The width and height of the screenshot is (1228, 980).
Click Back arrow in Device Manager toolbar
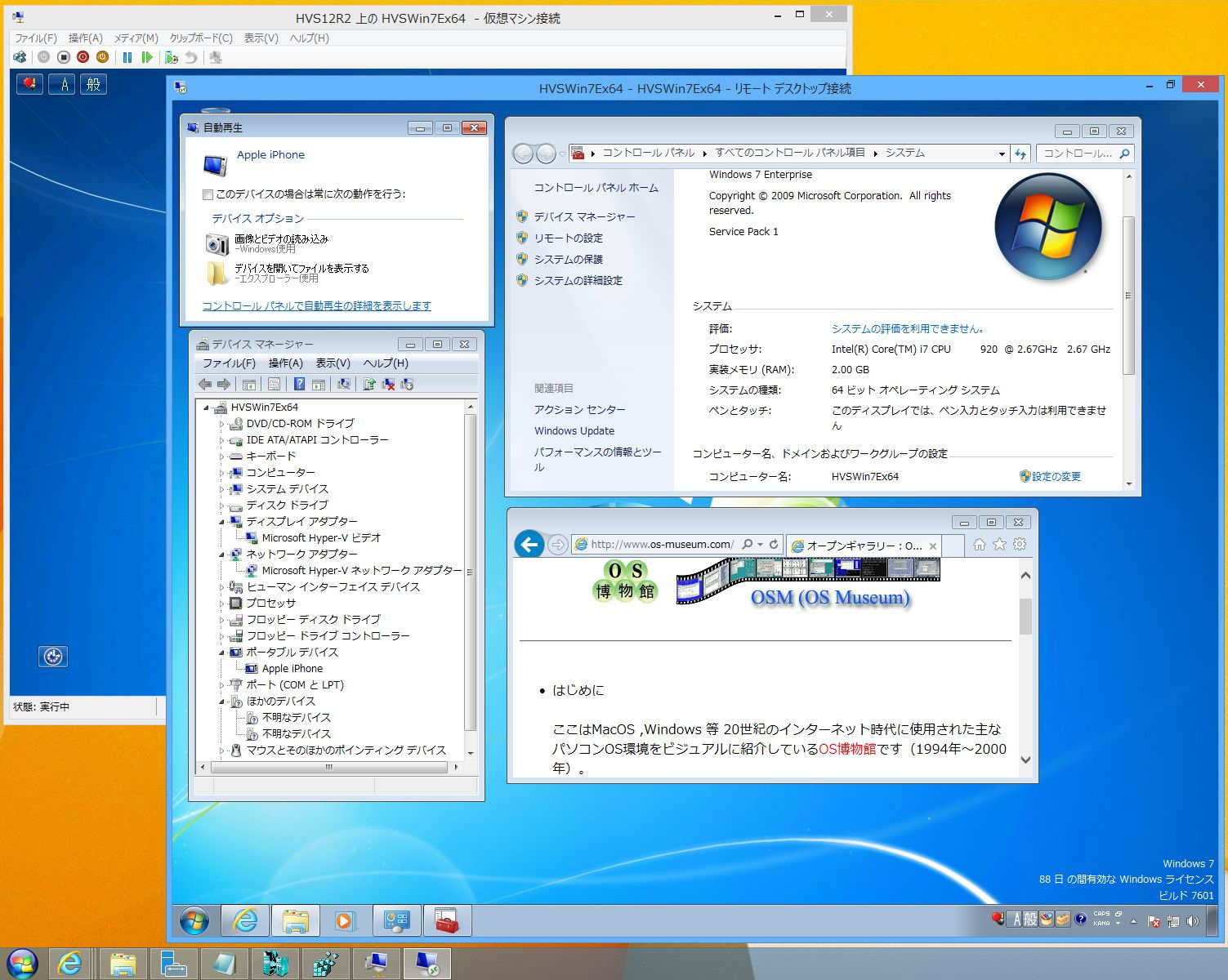tap(205, 384)
